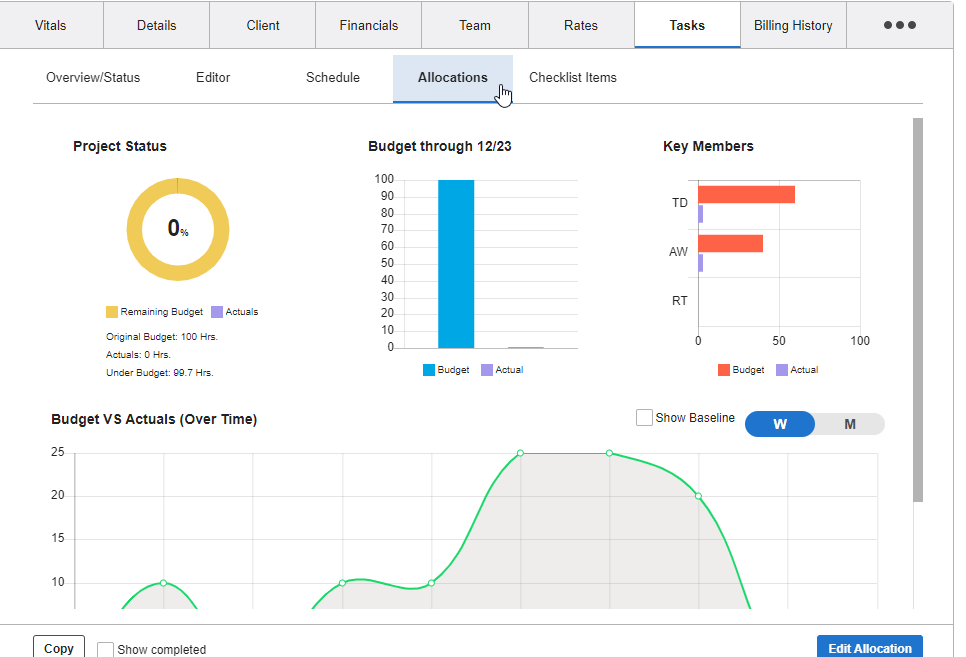Click the Edit Allocation button
Screen dimensions: 966x657
(869, 647)
